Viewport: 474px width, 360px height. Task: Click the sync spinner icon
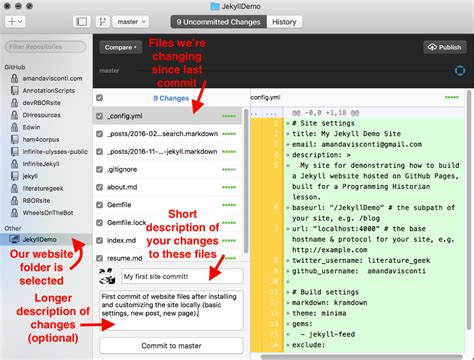[x=460, y=70]
